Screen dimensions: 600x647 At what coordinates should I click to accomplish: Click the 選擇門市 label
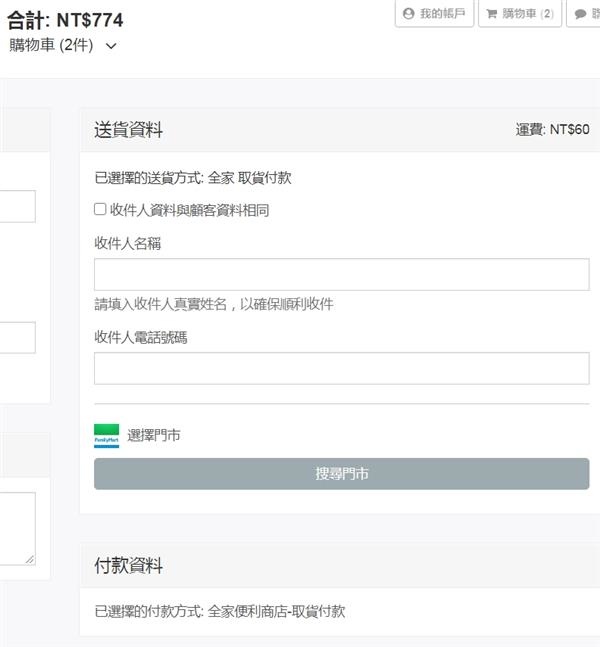coord(154,435)
